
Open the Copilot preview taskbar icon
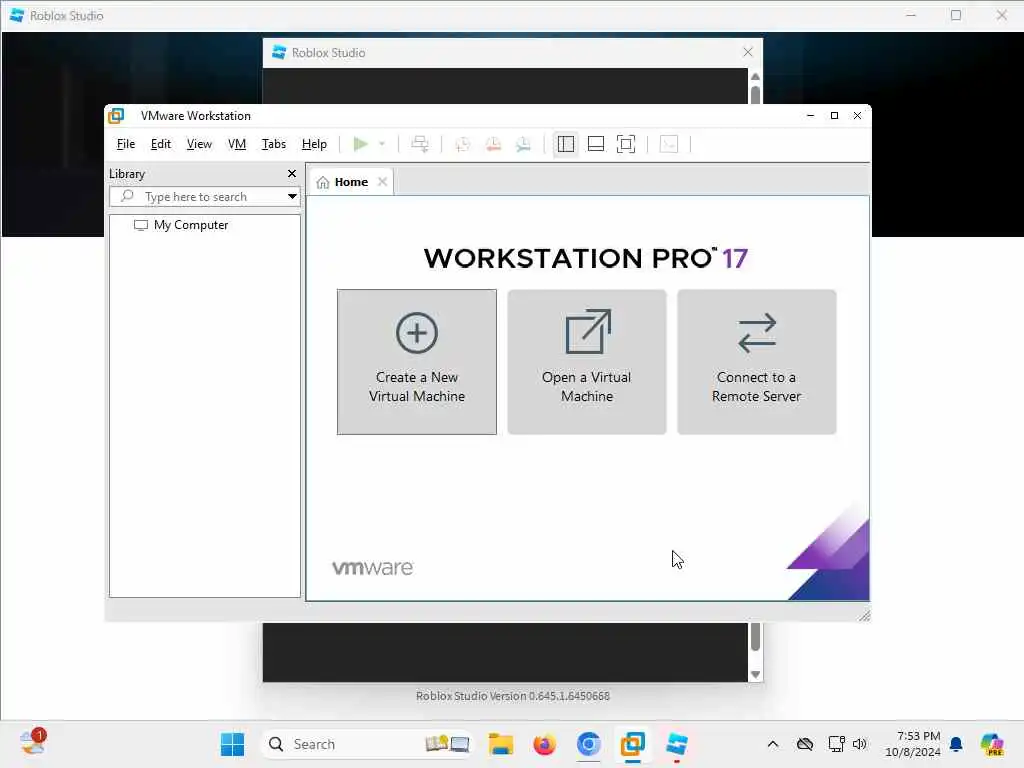(x=992, y=744)
